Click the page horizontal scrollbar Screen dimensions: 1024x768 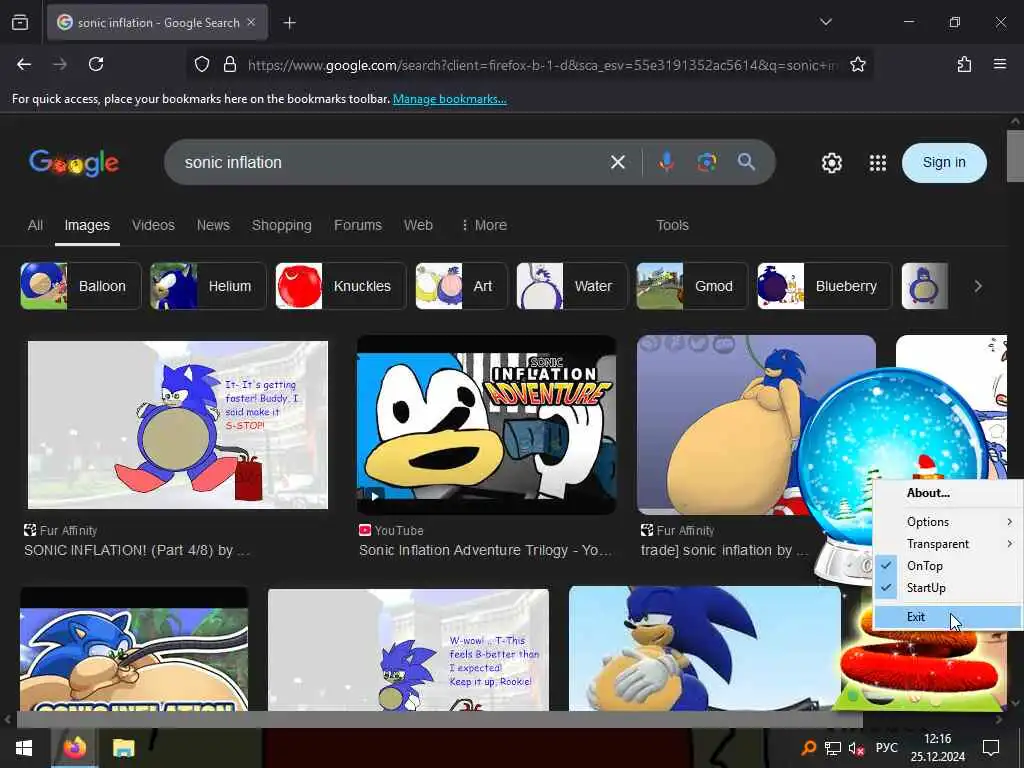439,720
